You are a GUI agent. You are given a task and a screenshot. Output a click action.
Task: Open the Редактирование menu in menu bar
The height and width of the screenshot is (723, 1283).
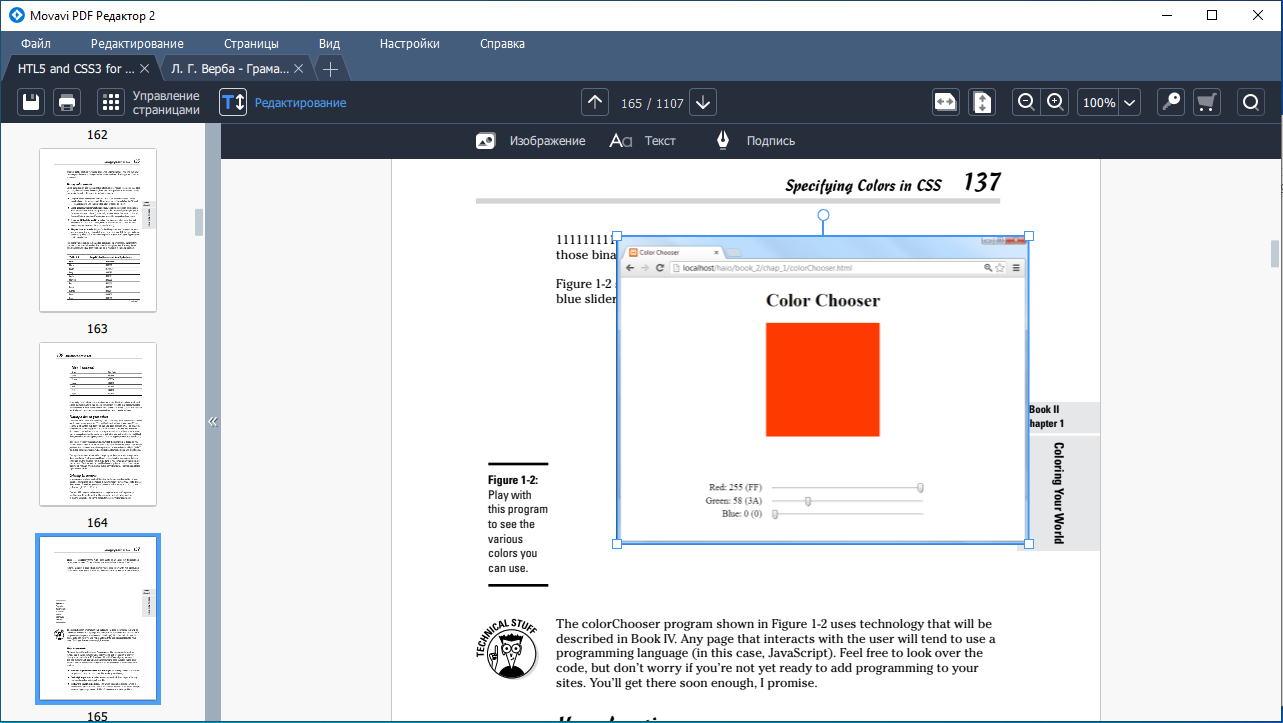pyautogui.click(x=137, y=44)
